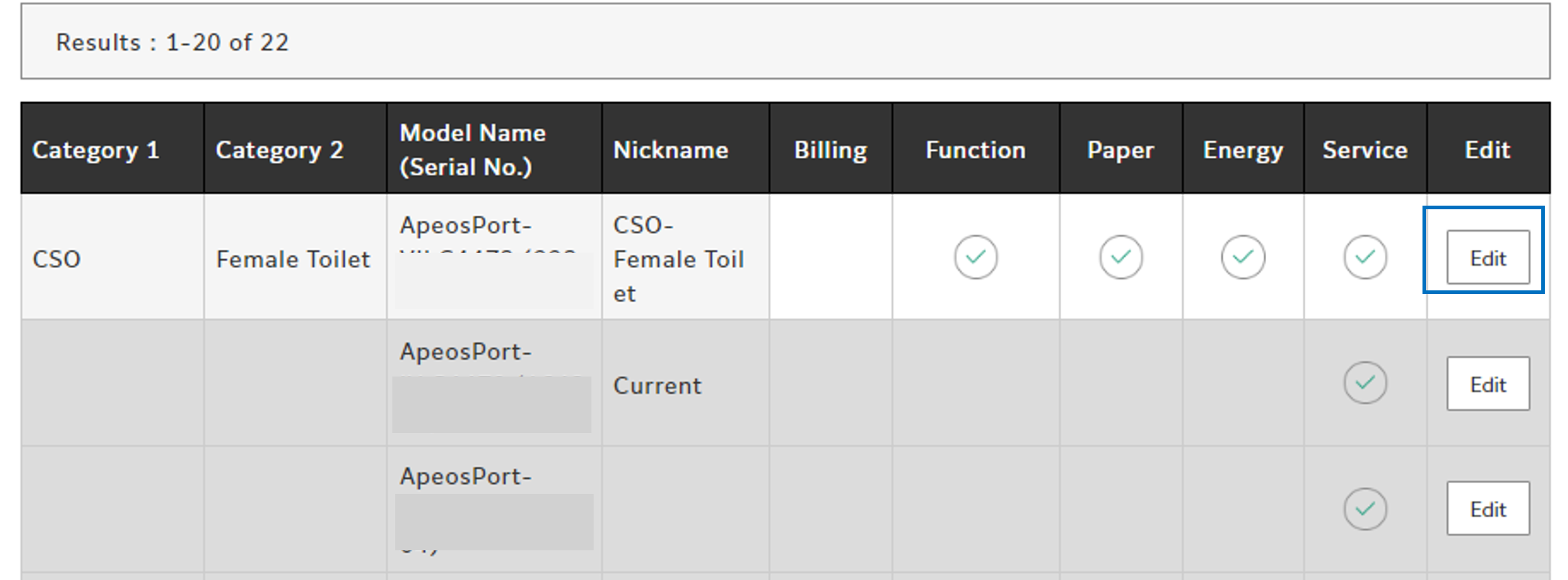Select the Current nickname cell
The width and height of the screenshot is (1568, 580).
(x=657, y=386)
